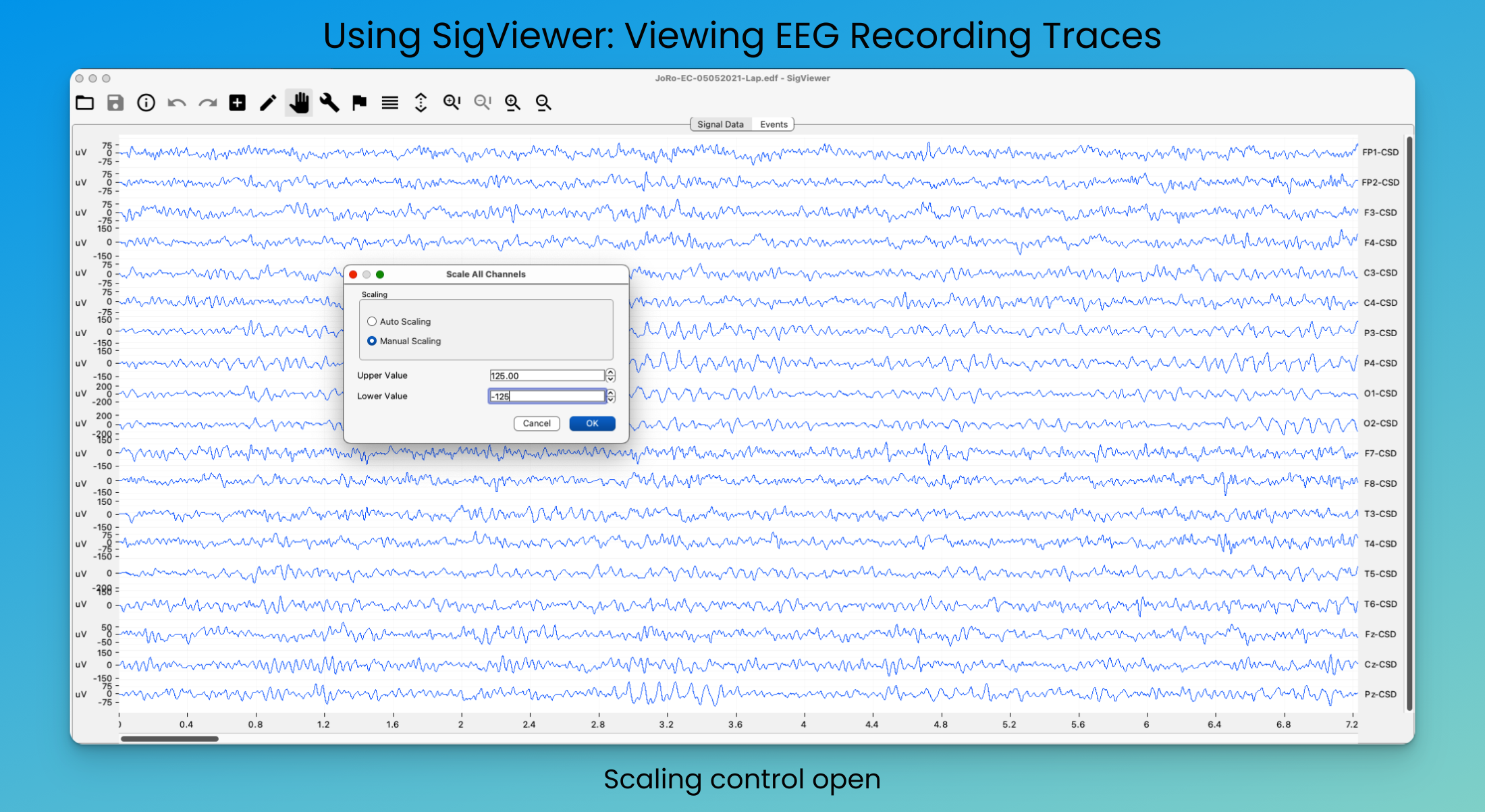Switch to the Events tab
1485x812 pixels.
[774, 124]
